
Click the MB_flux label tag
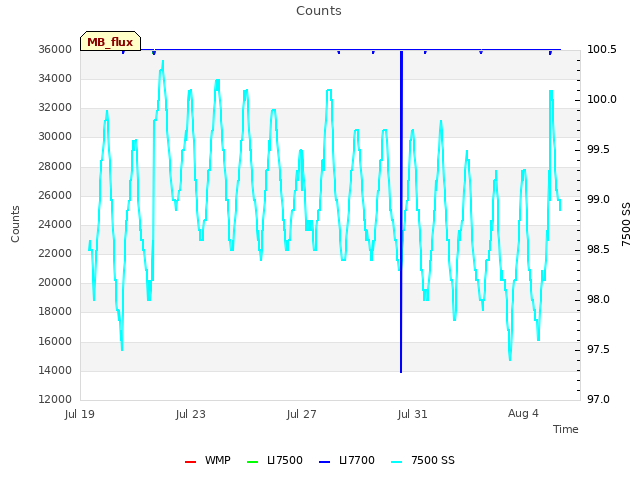point(110,41)
